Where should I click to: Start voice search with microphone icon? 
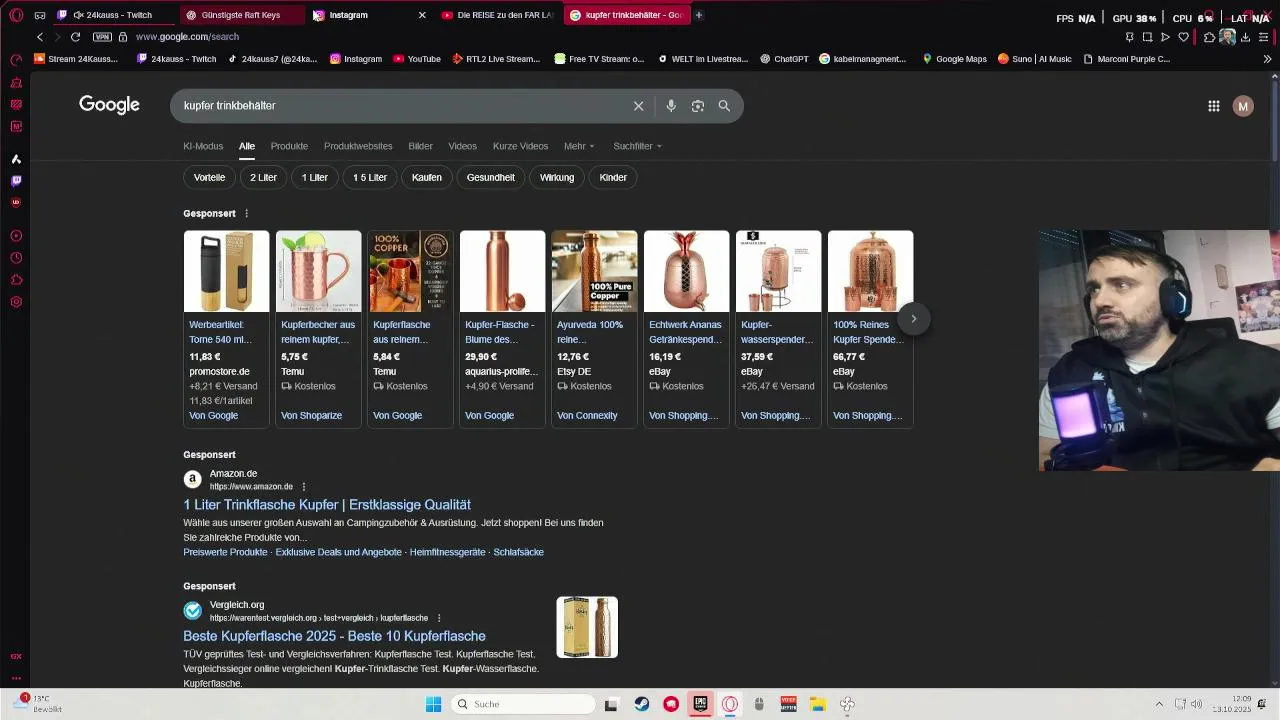click(671, 106)
